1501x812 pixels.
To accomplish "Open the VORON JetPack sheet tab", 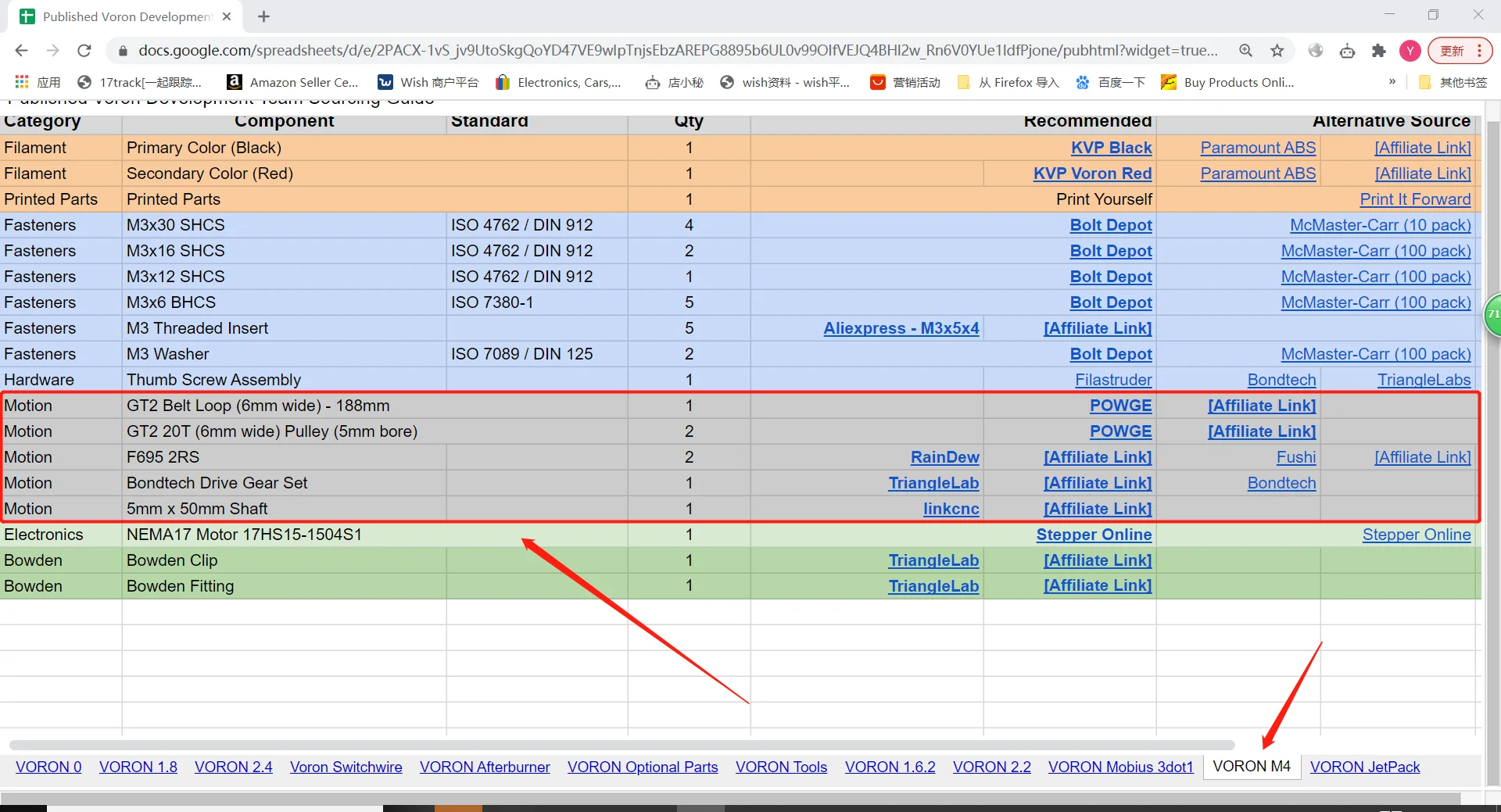I will pos(1364,767).
